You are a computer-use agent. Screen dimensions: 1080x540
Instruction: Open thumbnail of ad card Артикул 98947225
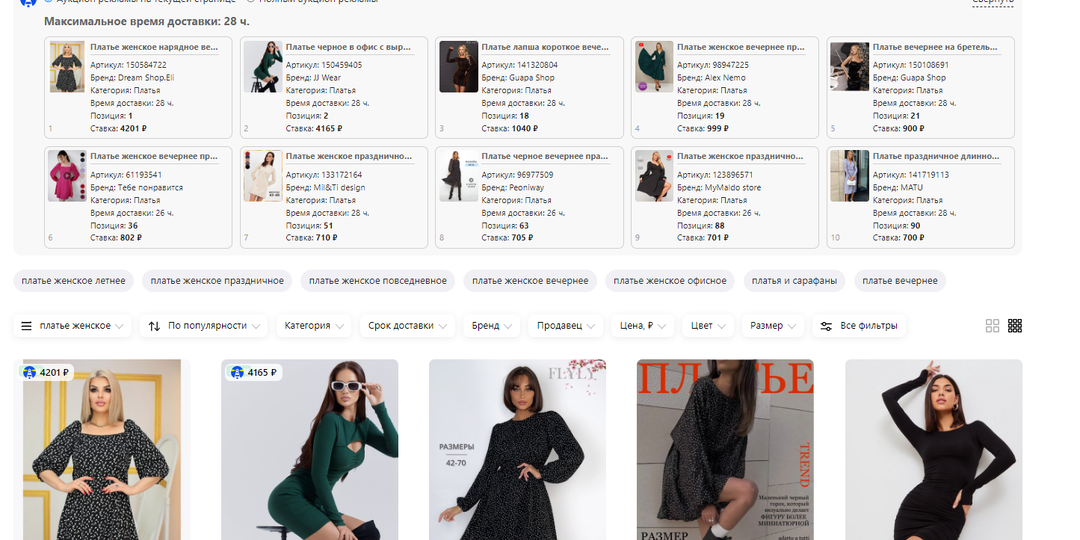click(654, 67)
